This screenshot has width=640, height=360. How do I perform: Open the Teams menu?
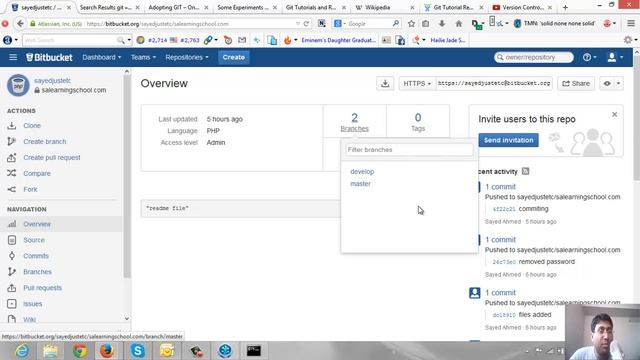pyautogui.click(x=143, y=57)
